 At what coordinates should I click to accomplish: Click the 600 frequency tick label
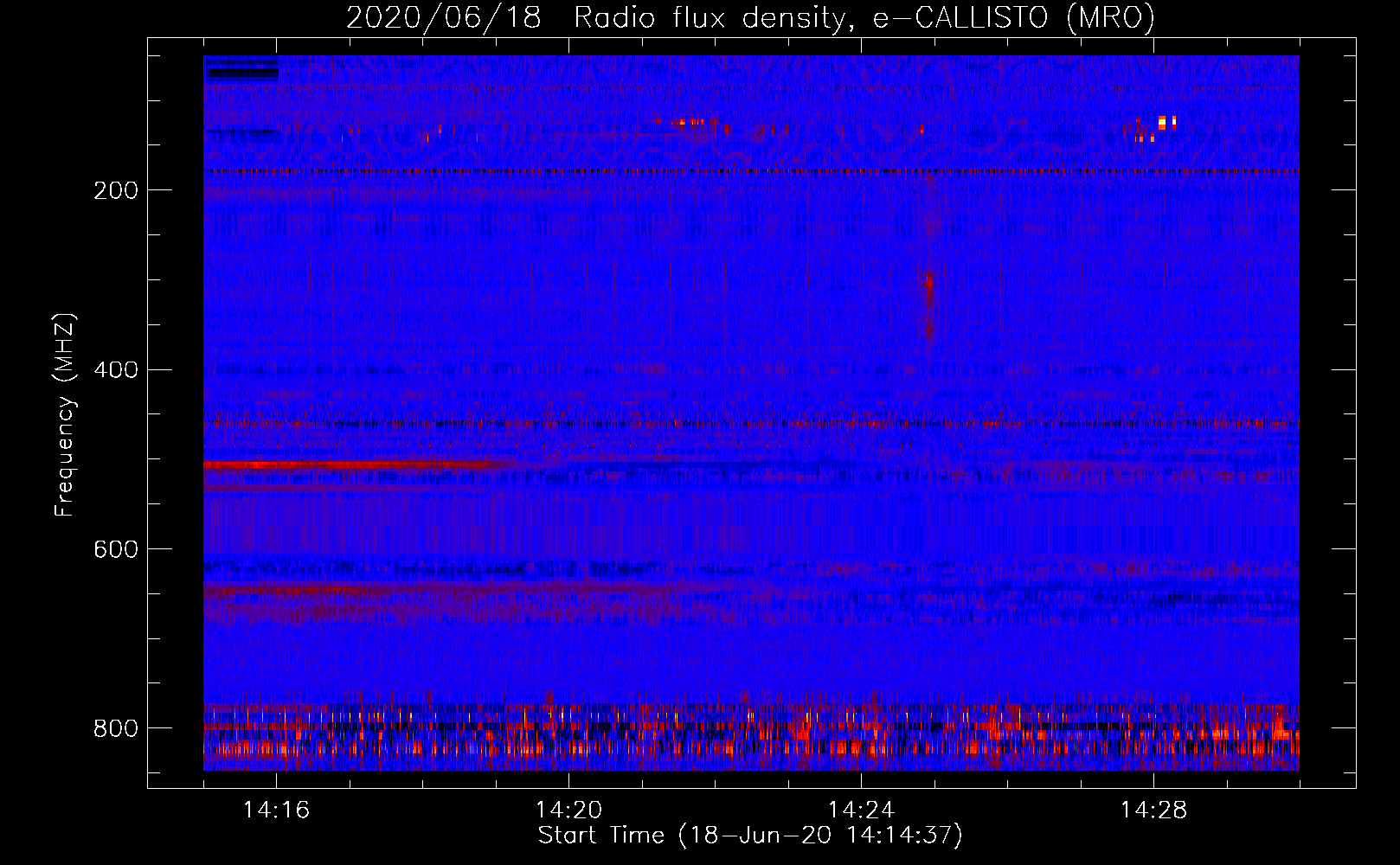pos(115,549)
